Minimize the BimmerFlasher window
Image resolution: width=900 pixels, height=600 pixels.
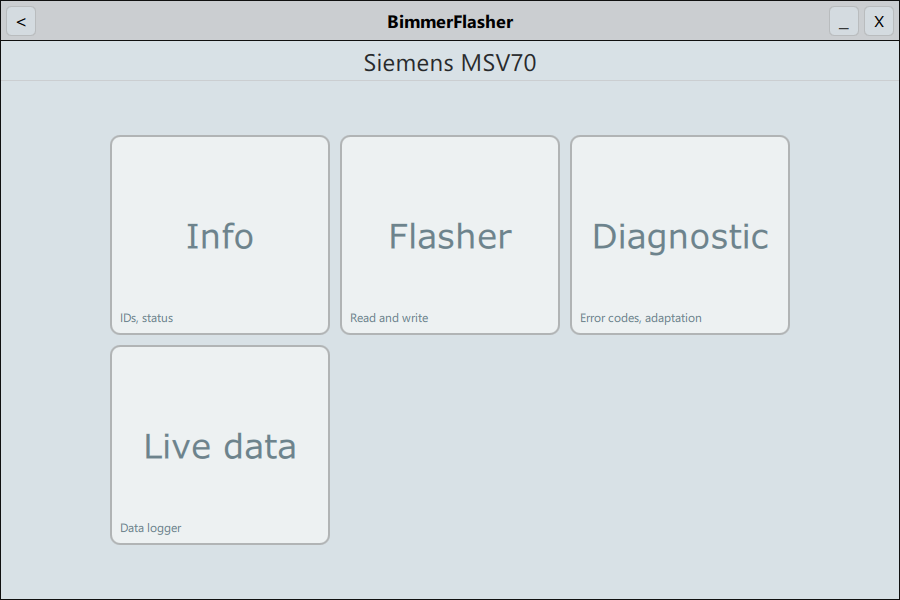click(x=843, y=21)
